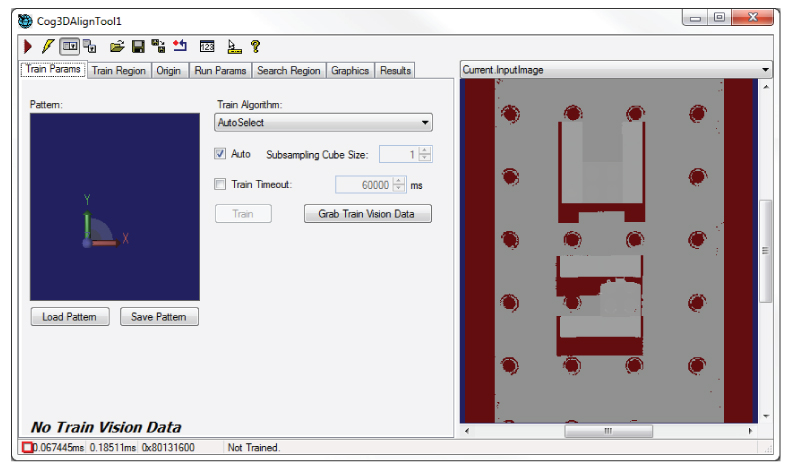This screenshot has width=790, height=465.
Task: Click the Save Pattern button
Action: click(159, 317)
